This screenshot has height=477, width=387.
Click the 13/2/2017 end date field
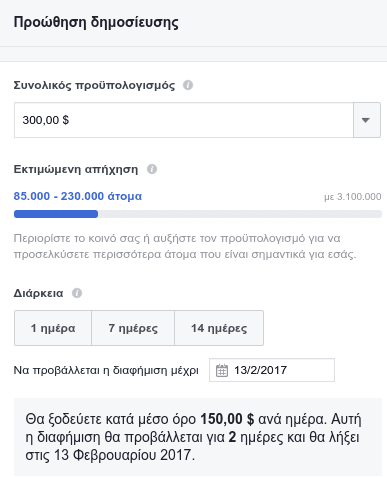pyautogui.click(x=272, y=370)
